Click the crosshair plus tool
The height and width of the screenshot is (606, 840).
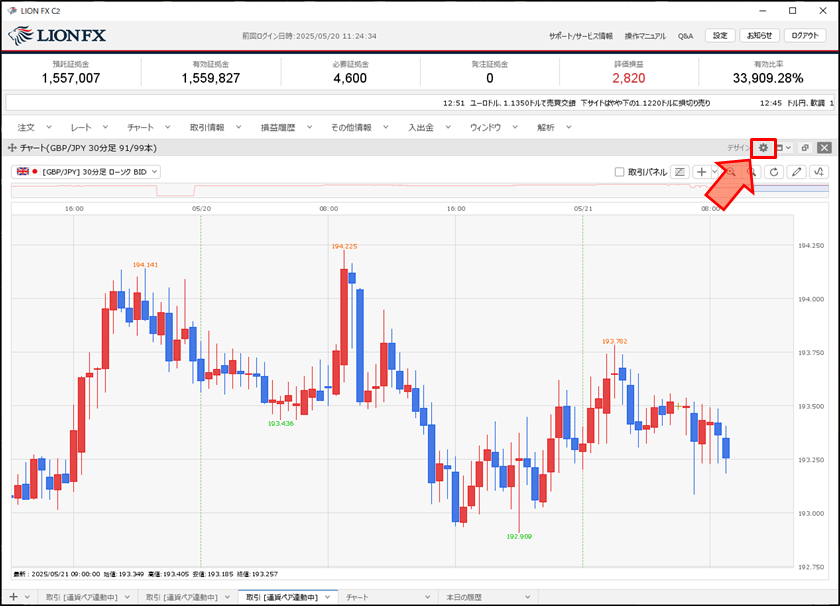point(702,172)
